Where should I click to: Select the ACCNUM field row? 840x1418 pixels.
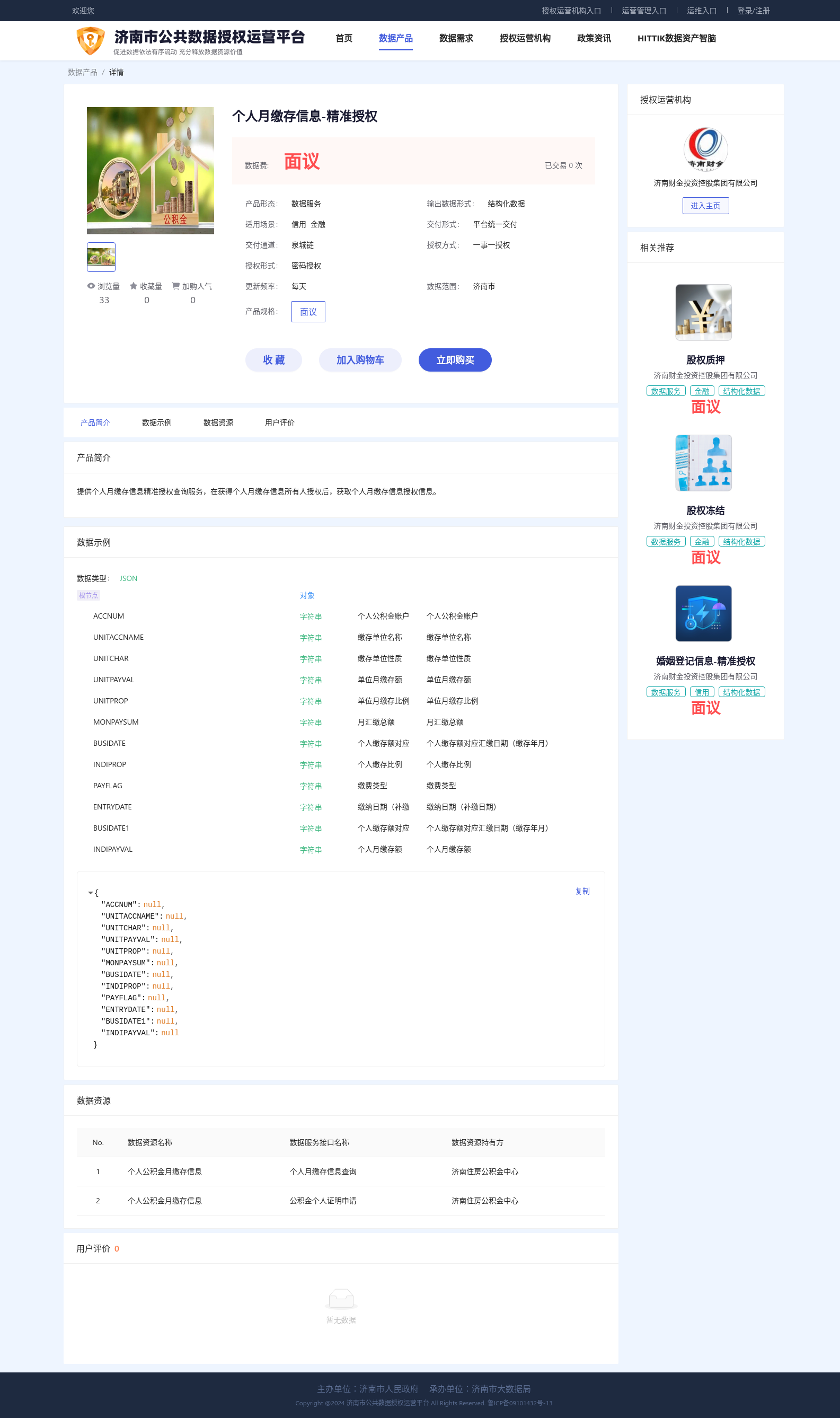341,616
